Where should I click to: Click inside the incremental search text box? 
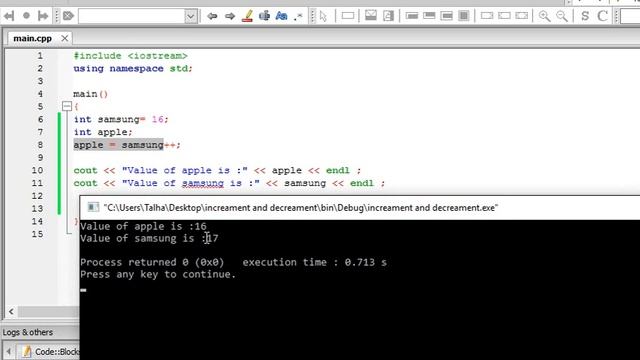[131, 16]
